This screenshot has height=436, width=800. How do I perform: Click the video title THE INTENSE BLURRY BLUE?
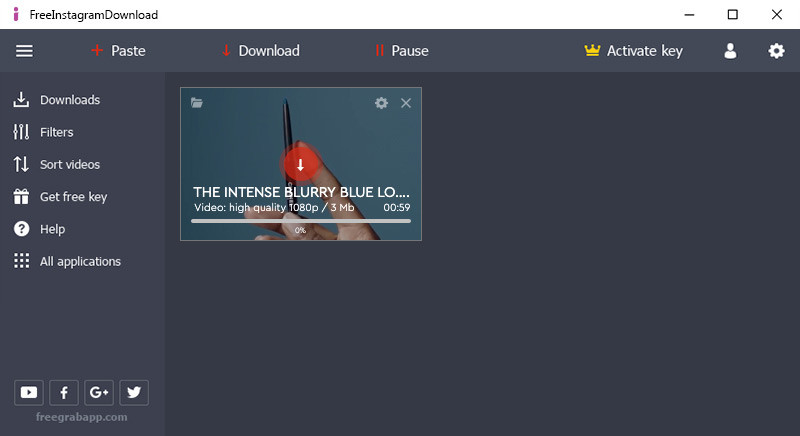301,192
